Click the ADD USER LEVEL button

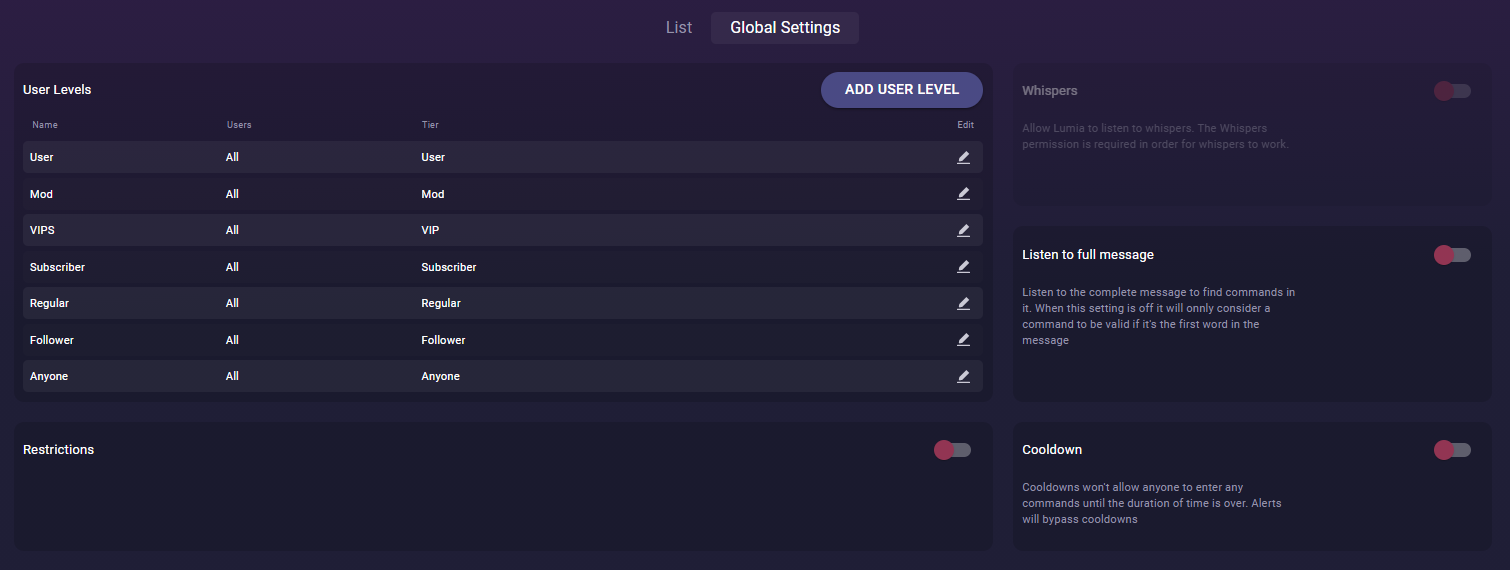click(902, 89)
